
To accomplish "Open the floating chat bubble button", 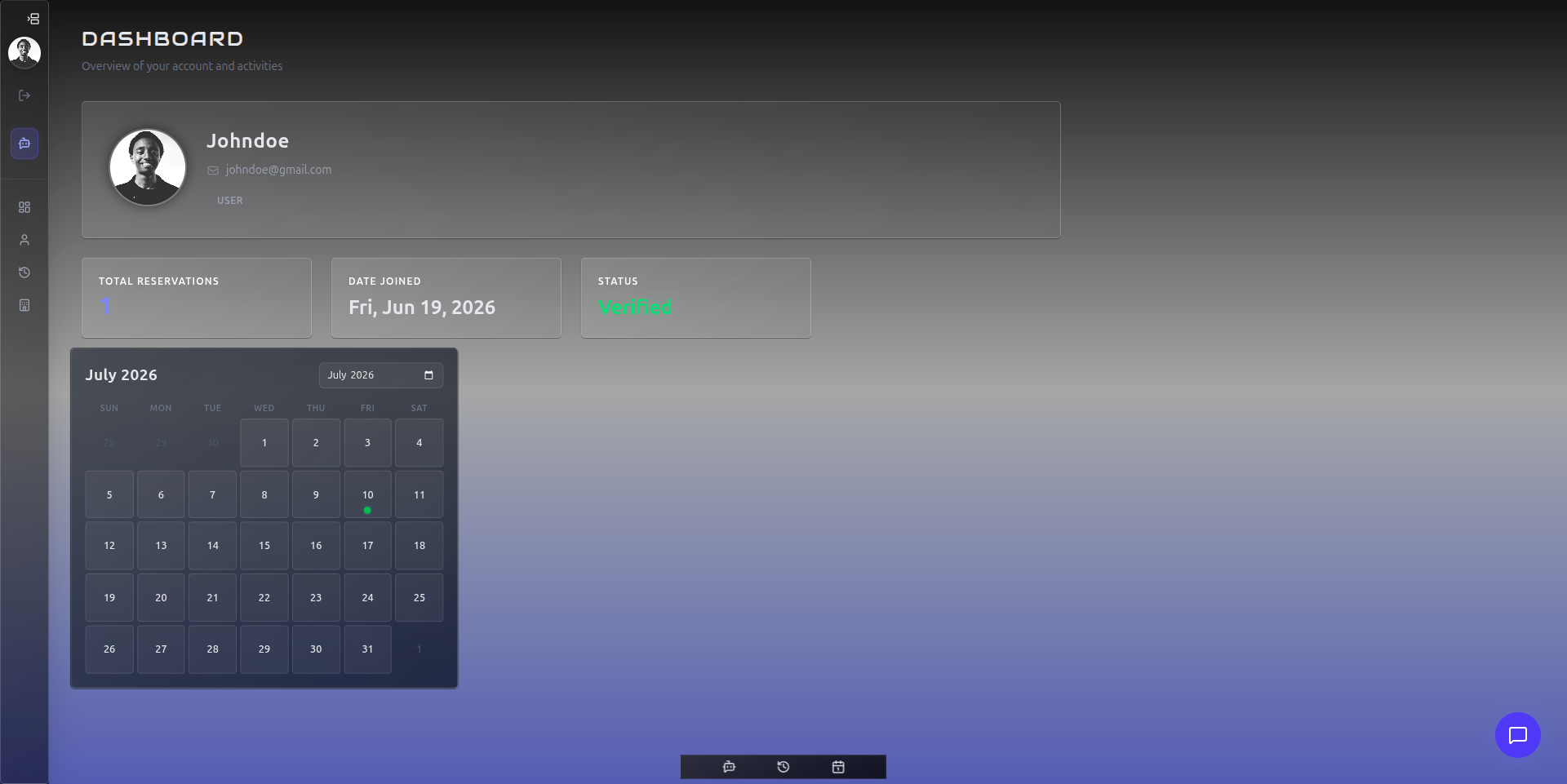I will (1518, 735).
